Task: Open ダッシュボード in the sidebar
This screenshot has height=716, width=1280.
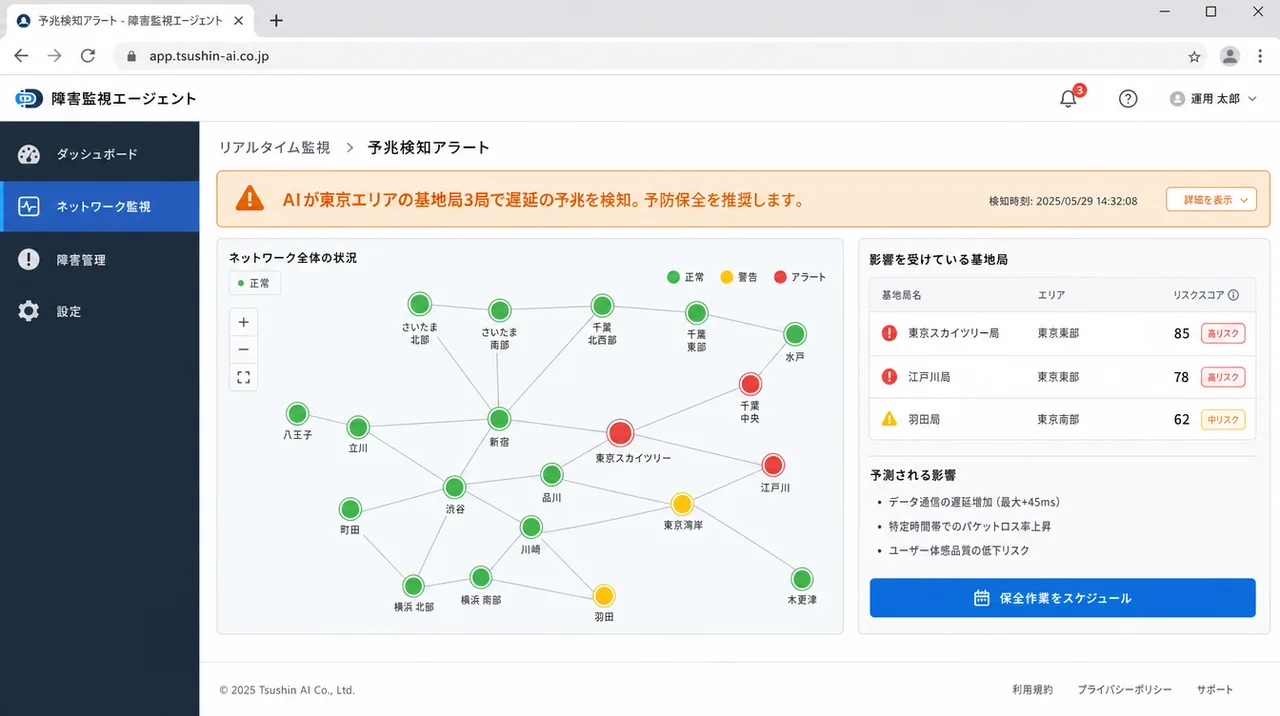Action: 100,154
